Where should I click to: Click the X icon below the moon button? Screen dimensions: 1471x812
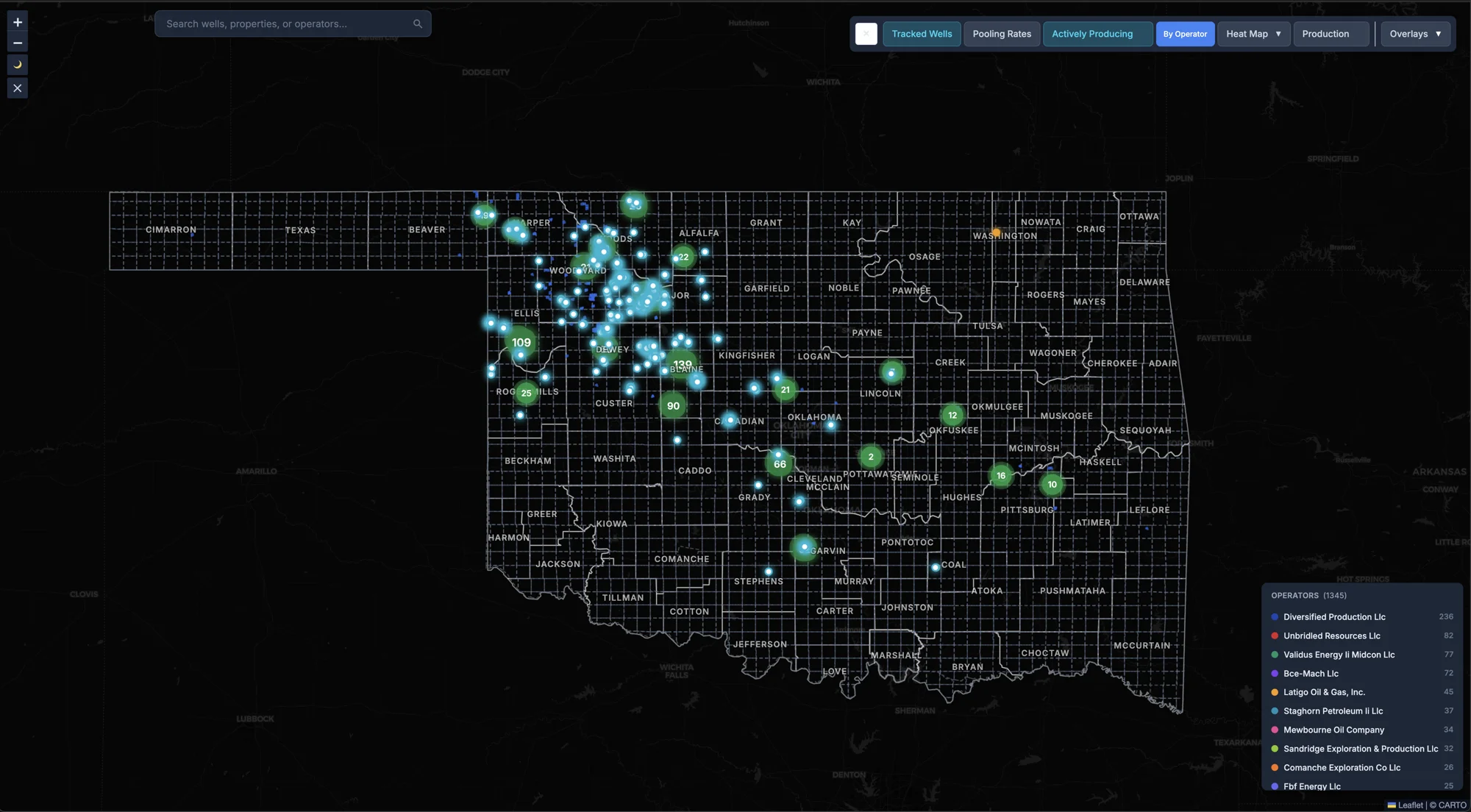coord(17,88)
